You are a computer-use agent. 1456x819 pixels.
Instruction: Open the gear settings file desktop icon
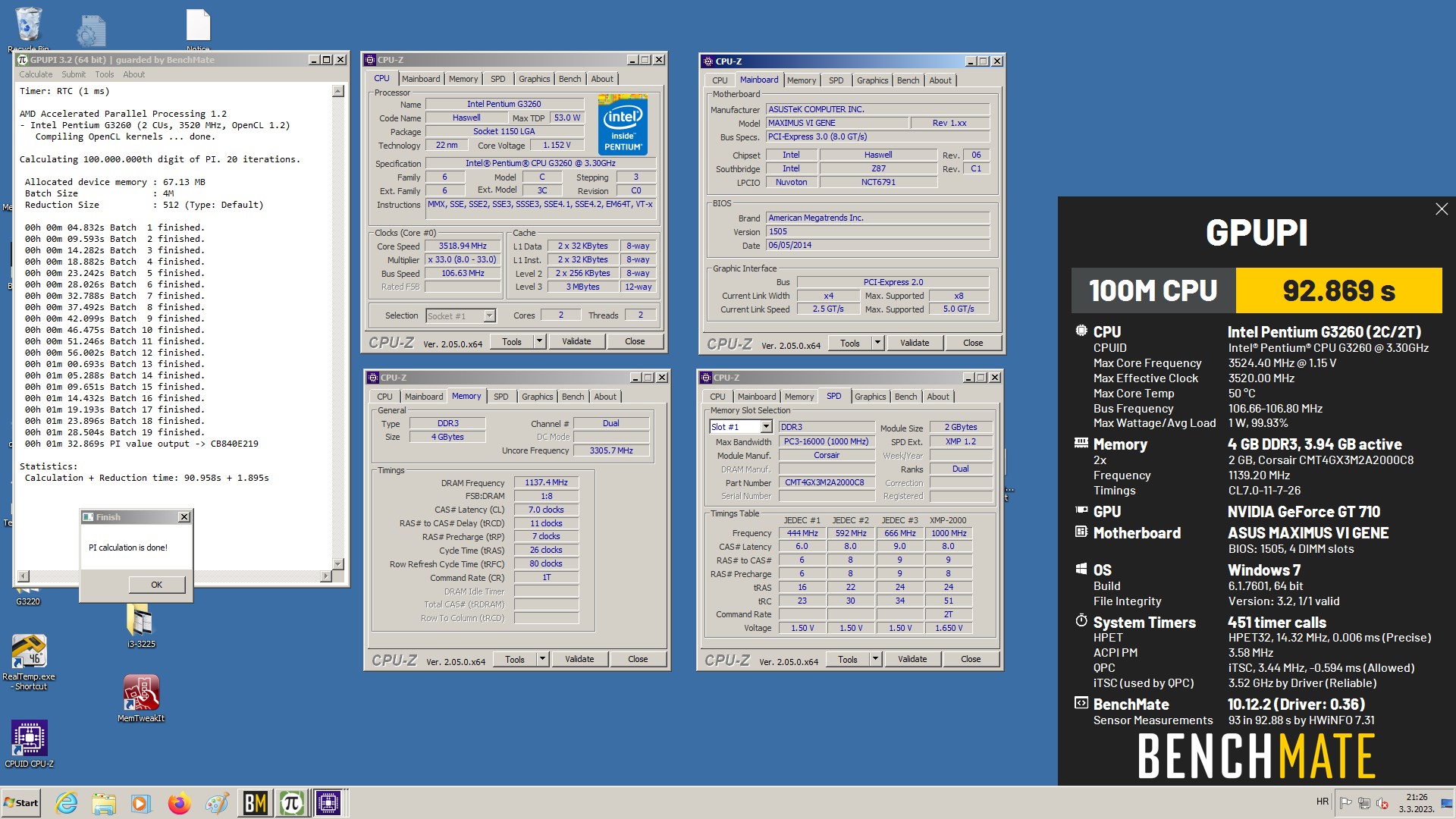tap(91, 32)
